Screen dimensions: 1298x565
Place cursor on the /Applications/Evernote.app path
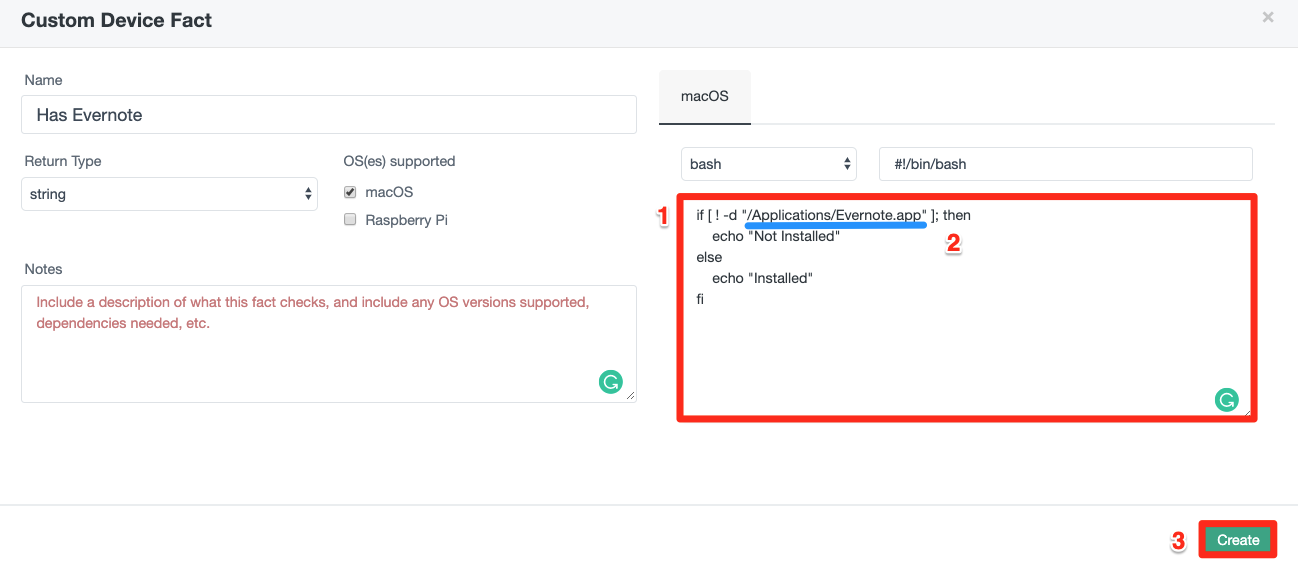[837, 215]
